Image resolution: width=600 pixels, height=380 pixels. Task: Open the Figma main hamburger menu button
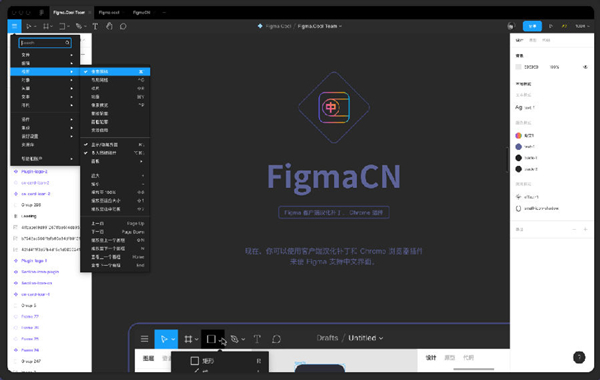[14, 26]
